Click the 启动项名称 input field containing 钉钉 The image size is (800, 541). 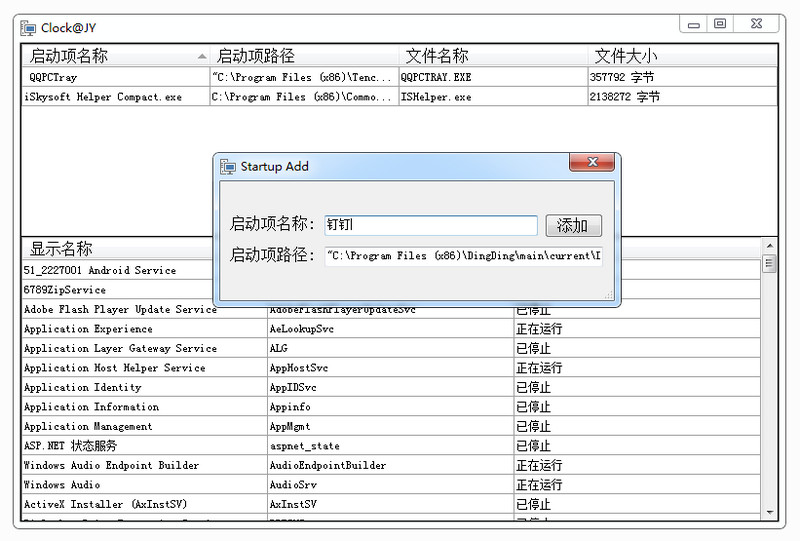click(x=431, y=225)
